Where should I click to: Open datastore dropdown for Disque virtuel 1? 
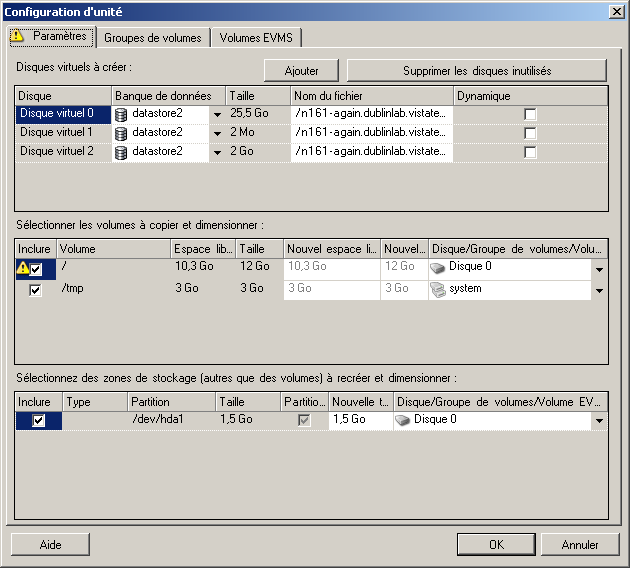(217, 134)
